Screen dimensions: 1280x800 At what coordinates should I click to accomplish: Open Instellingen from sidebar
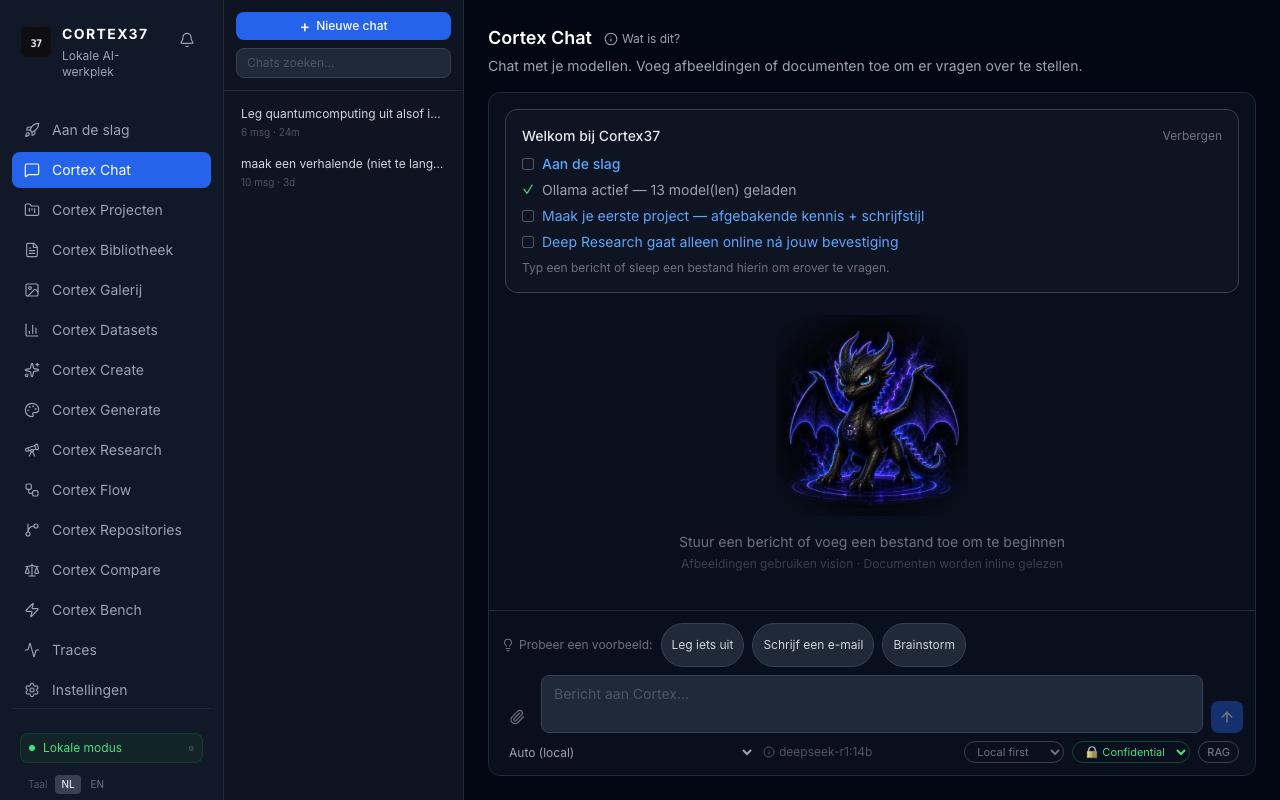111,690
